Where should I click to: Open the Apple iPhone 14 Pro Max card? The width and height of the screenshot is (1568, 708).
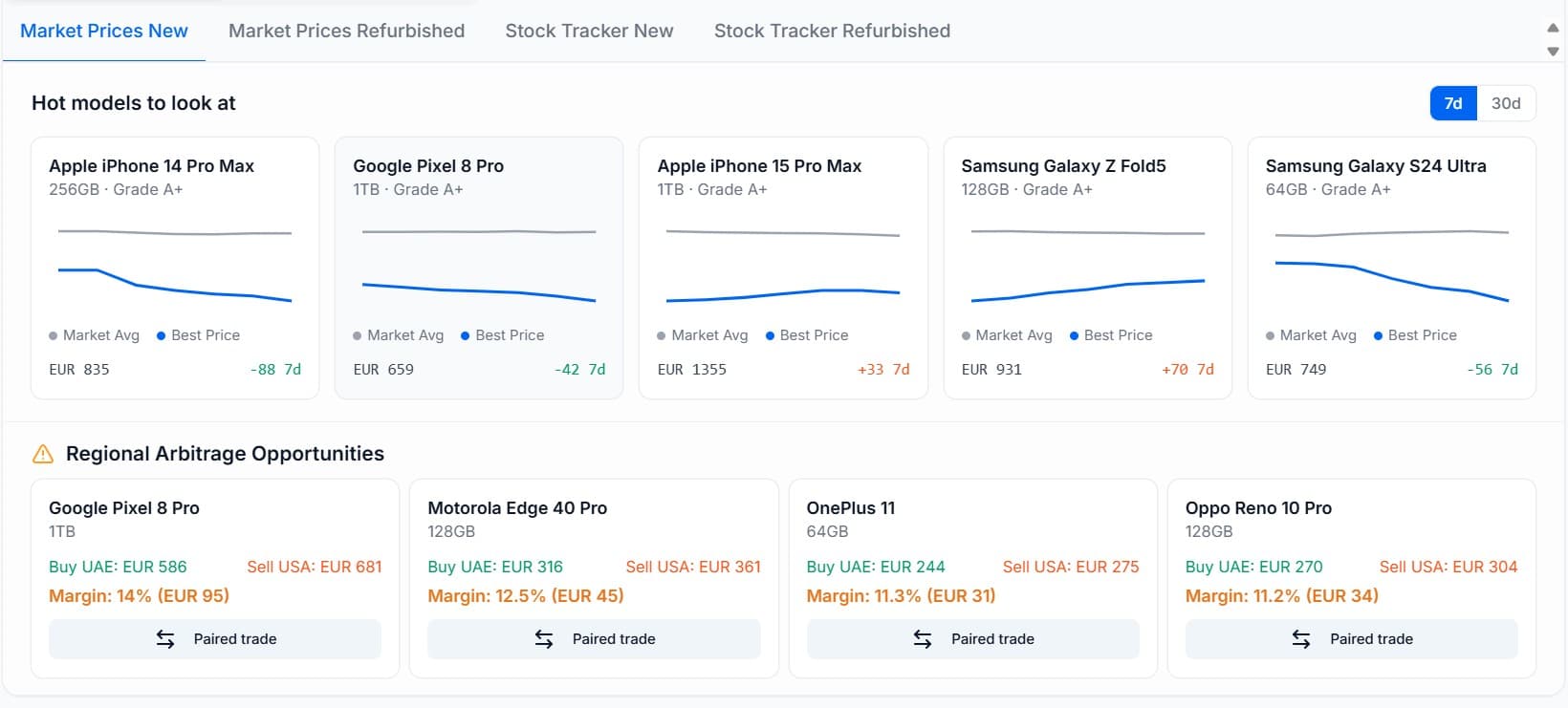pyautogui.click(x=175, y=268)
